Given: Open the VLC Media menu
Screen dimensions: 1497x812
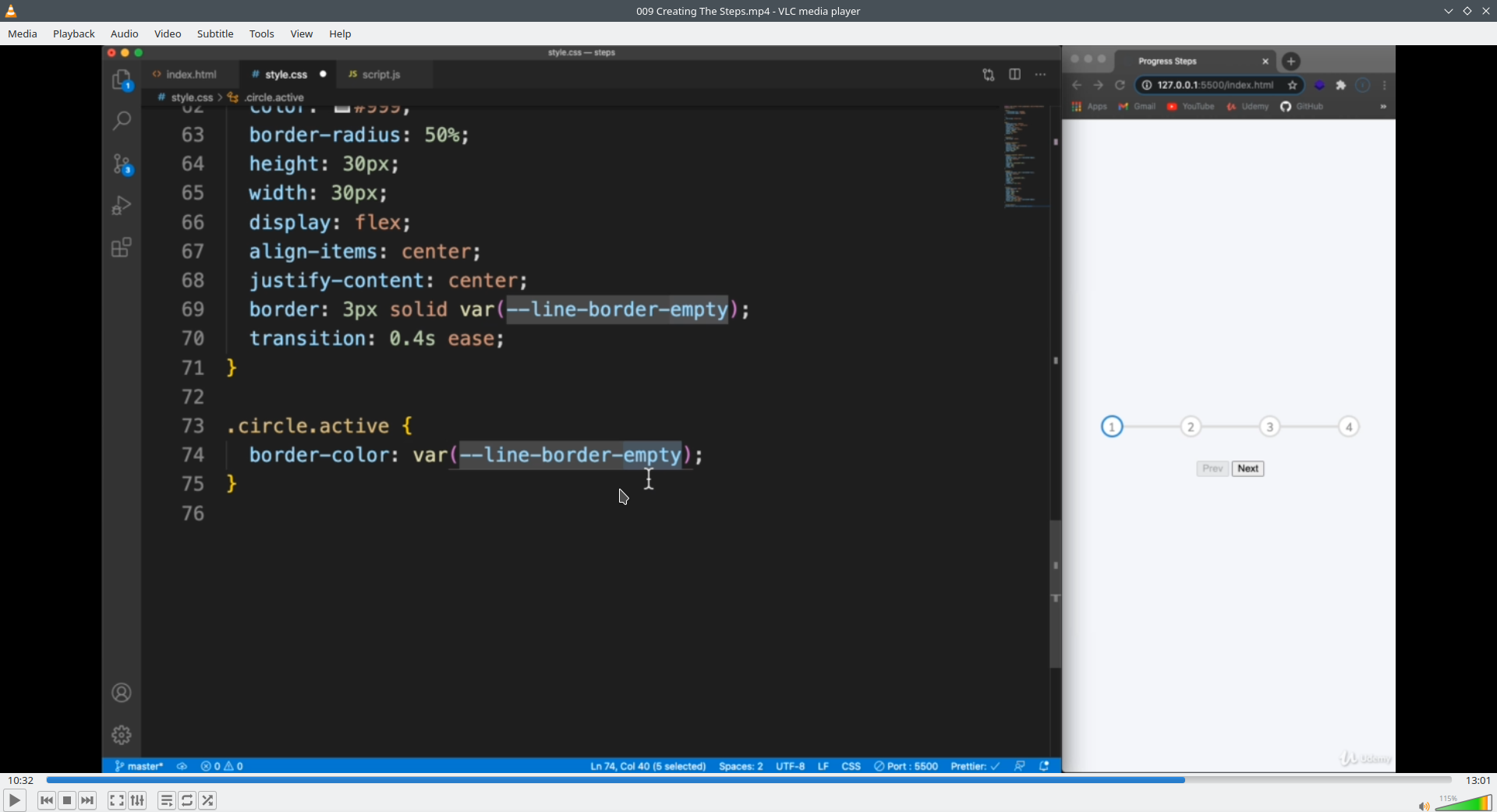Looking at the screenshot, I should pos(23,34).
